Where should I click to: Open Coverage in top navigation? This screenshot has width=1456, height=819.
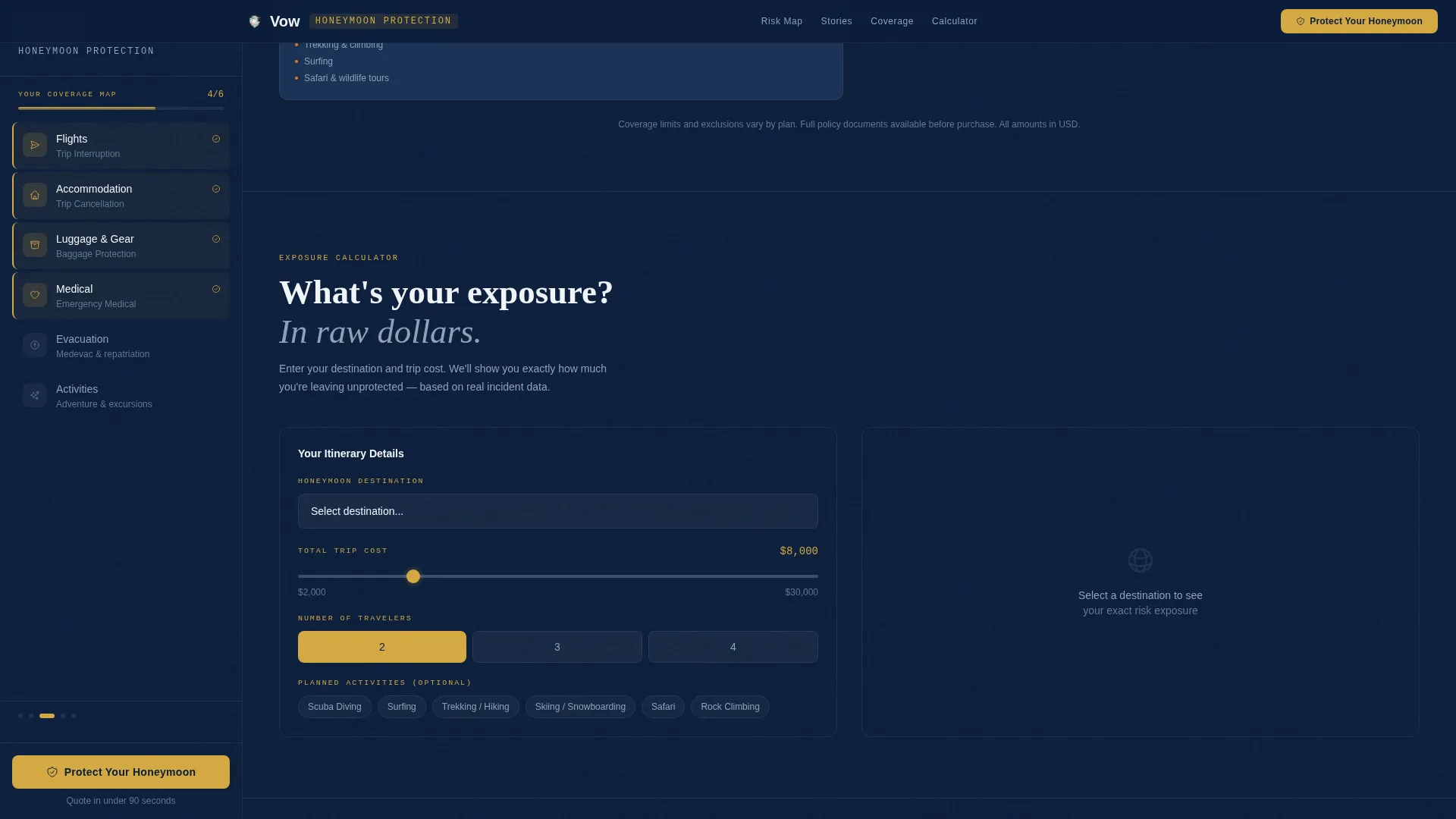(892, 21)
